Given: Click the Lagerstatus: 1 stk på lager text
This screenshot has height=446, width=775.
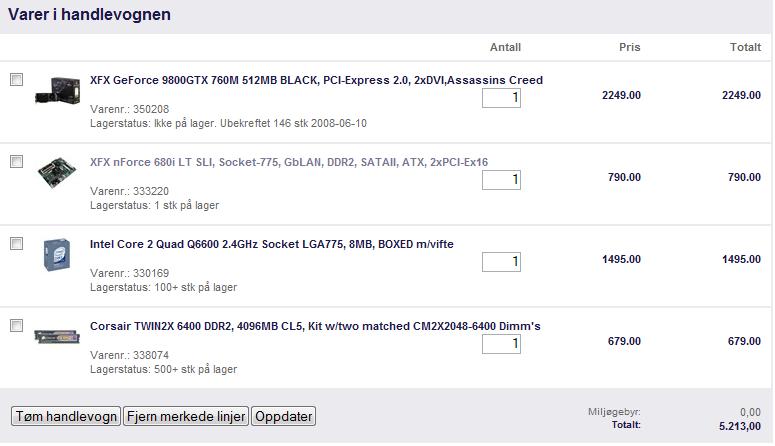Looking at the screenshot, I should (154, 206).
